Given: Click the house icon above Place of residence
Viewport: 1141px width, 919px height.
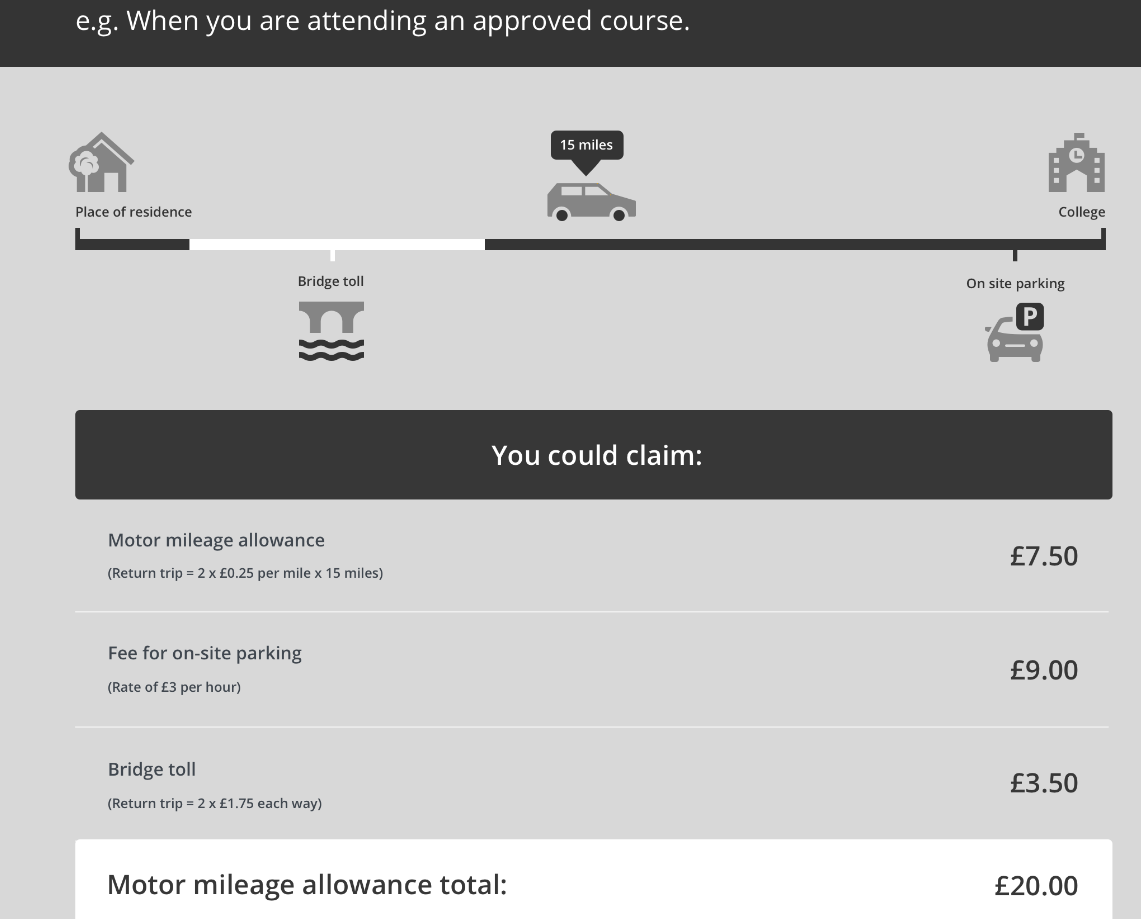Looking at the screenshot, I should tap(102, 162).
